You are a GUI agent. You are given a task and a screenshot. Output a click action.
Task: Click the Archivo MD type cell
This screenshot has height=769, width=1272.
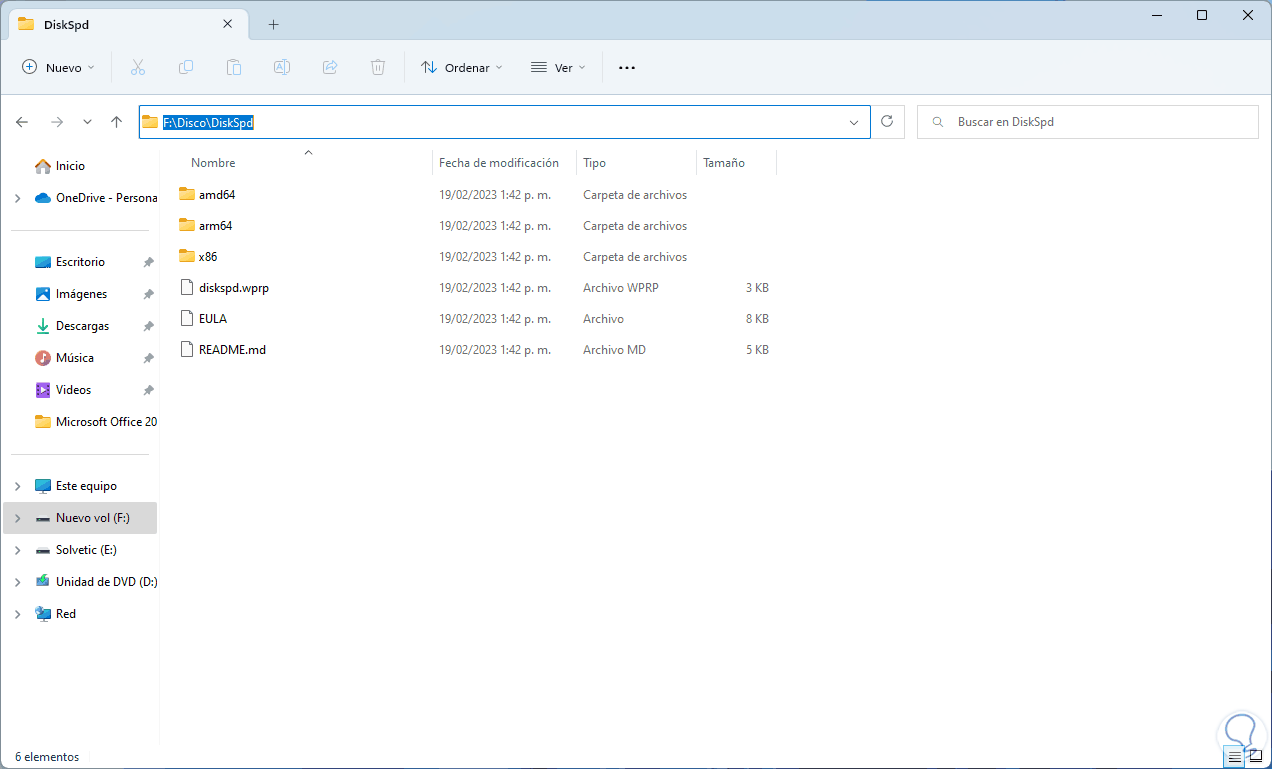[x=614, y=350]
